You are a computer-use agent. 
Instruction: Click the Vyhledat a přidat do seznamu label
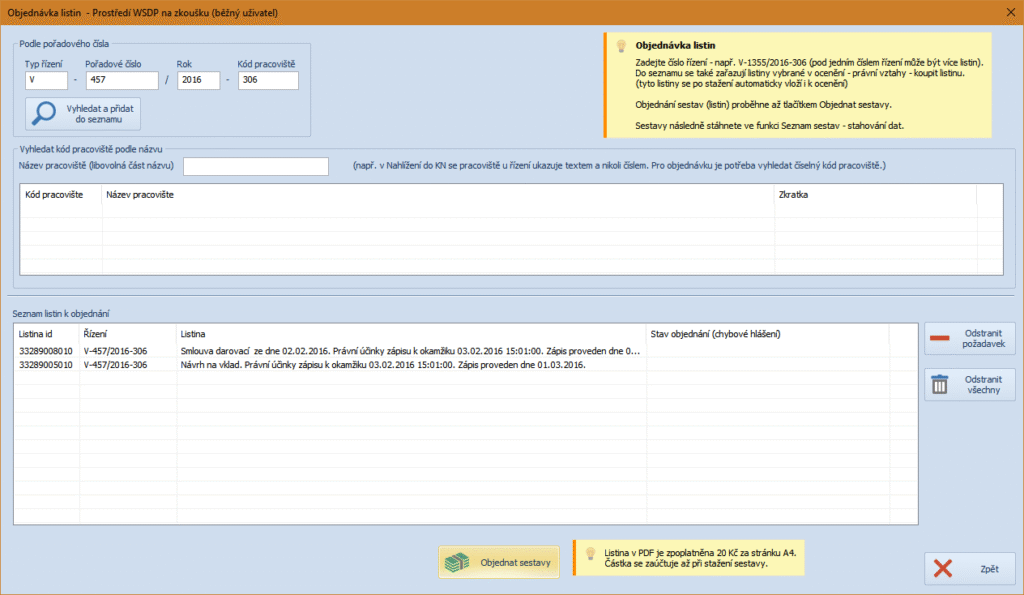point(100,114)
